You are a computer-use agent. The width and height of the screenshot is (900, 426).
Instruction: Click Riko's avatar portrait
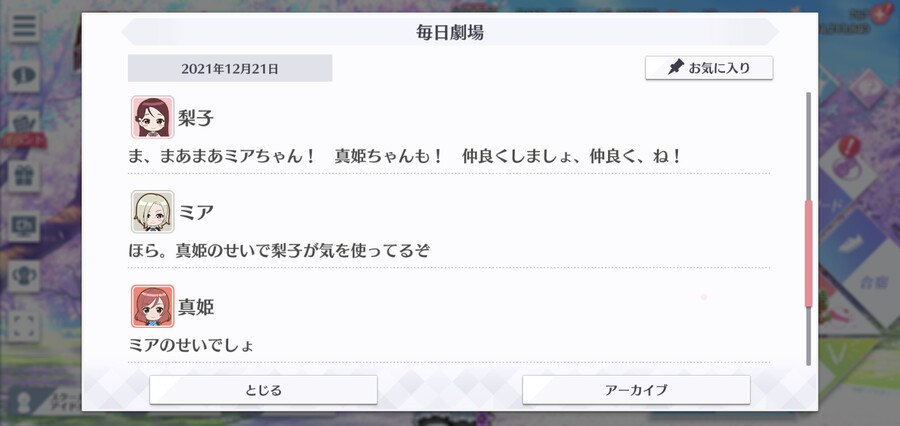point(152,117)
